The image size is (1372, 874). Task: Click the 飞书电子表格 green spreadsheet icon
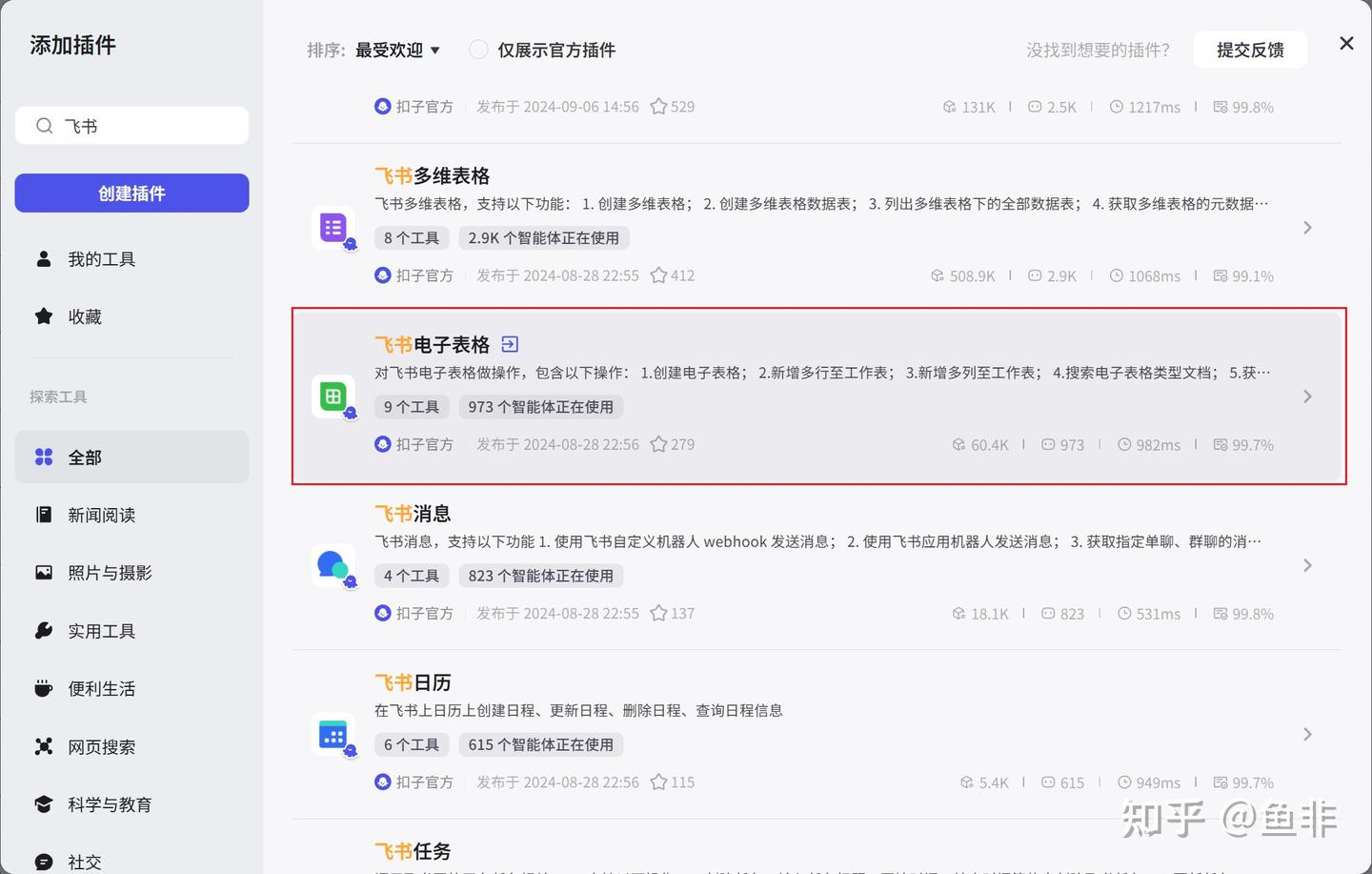[333, 396]
